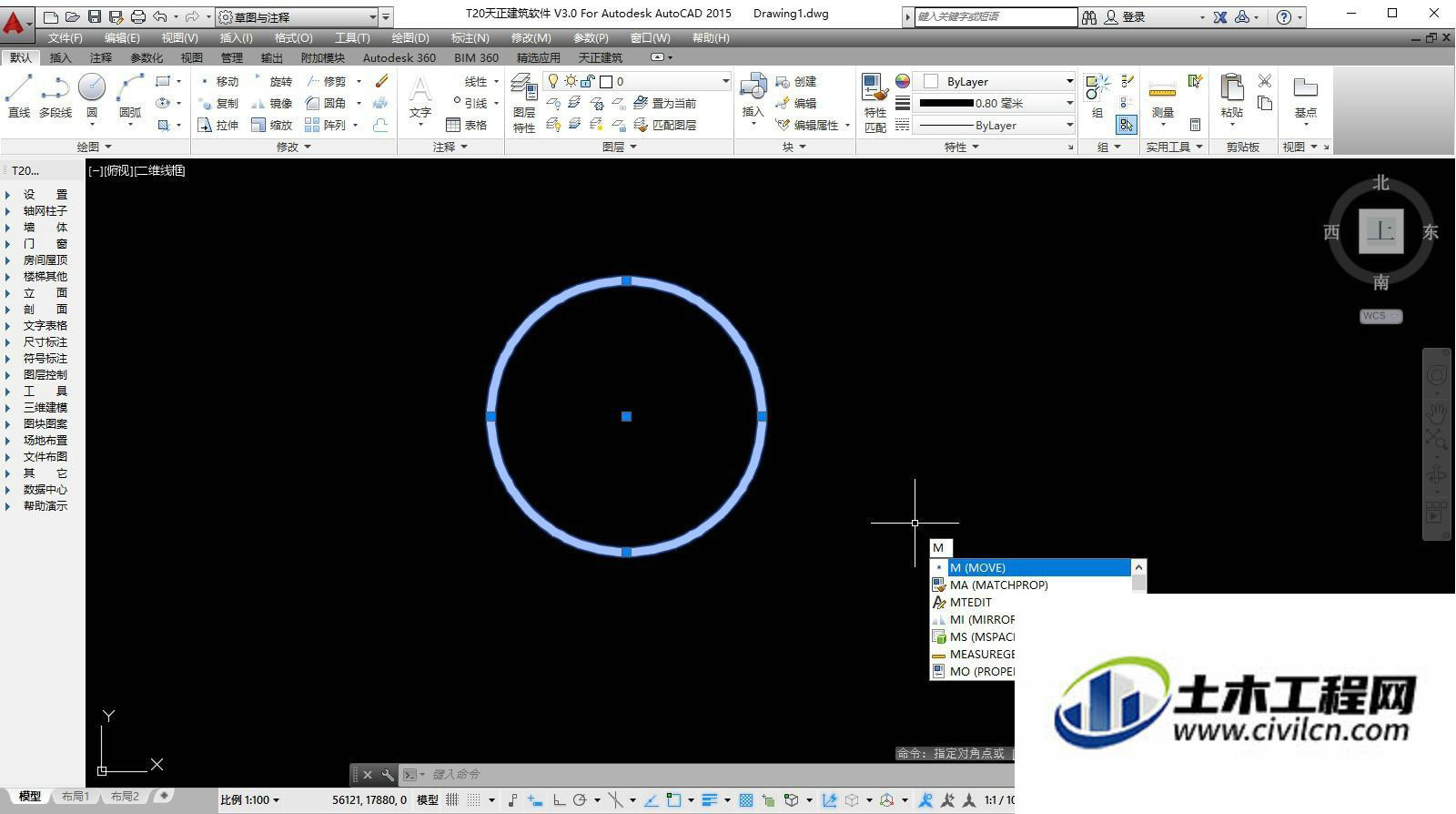The width and height of the screenshot is (1456, 814).
Task: Open the 比例 1:100 scale dropdown
Action: coord(250,799)
